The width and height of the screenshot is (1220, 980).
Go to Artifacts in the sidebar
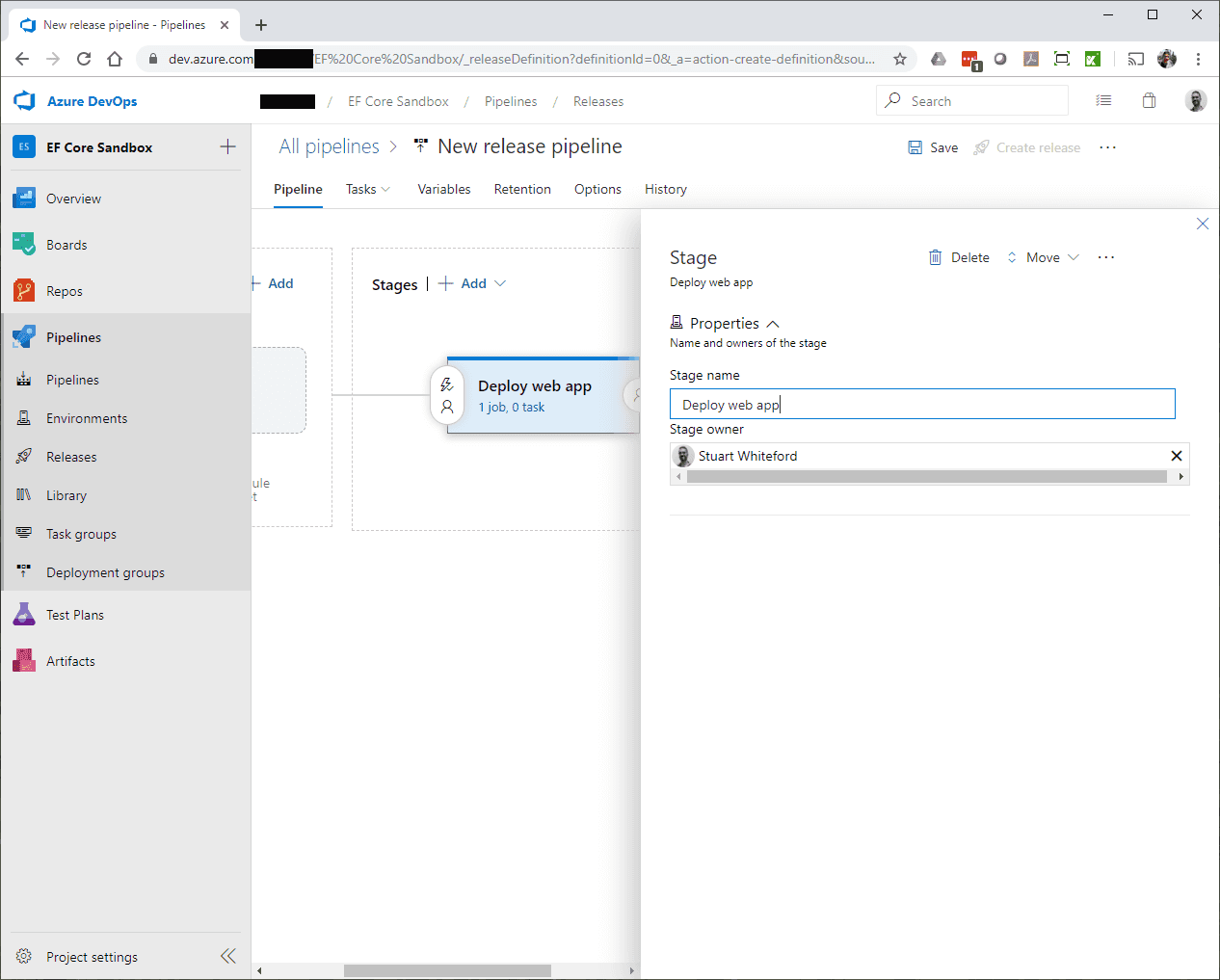(x=70, y=661)
